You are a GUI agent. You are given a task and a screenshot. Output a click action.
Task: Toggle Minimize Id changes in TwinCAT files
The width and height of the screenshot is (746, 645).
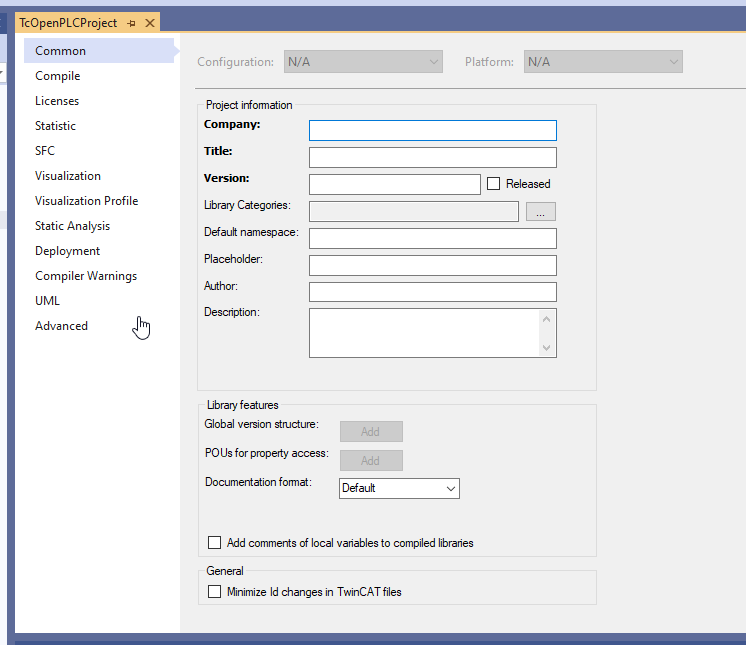215,592
